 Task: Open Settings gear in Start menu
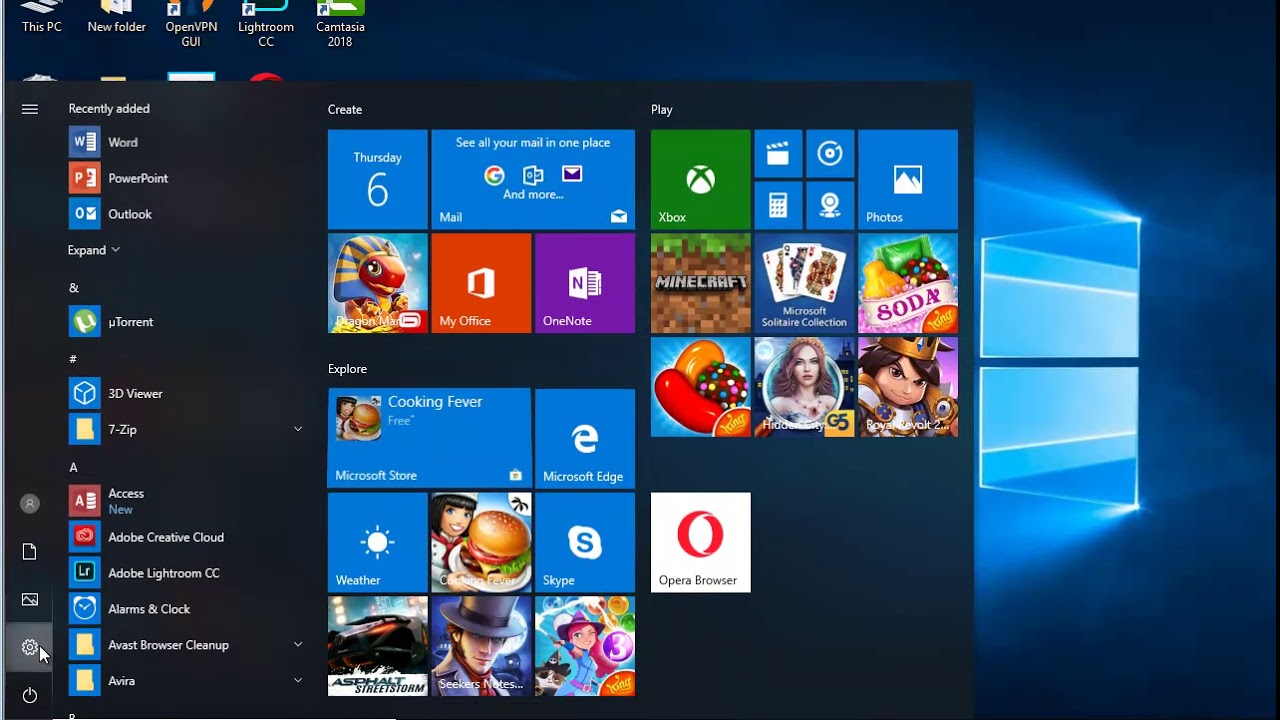pyautogui.click(x=30, y=648)
